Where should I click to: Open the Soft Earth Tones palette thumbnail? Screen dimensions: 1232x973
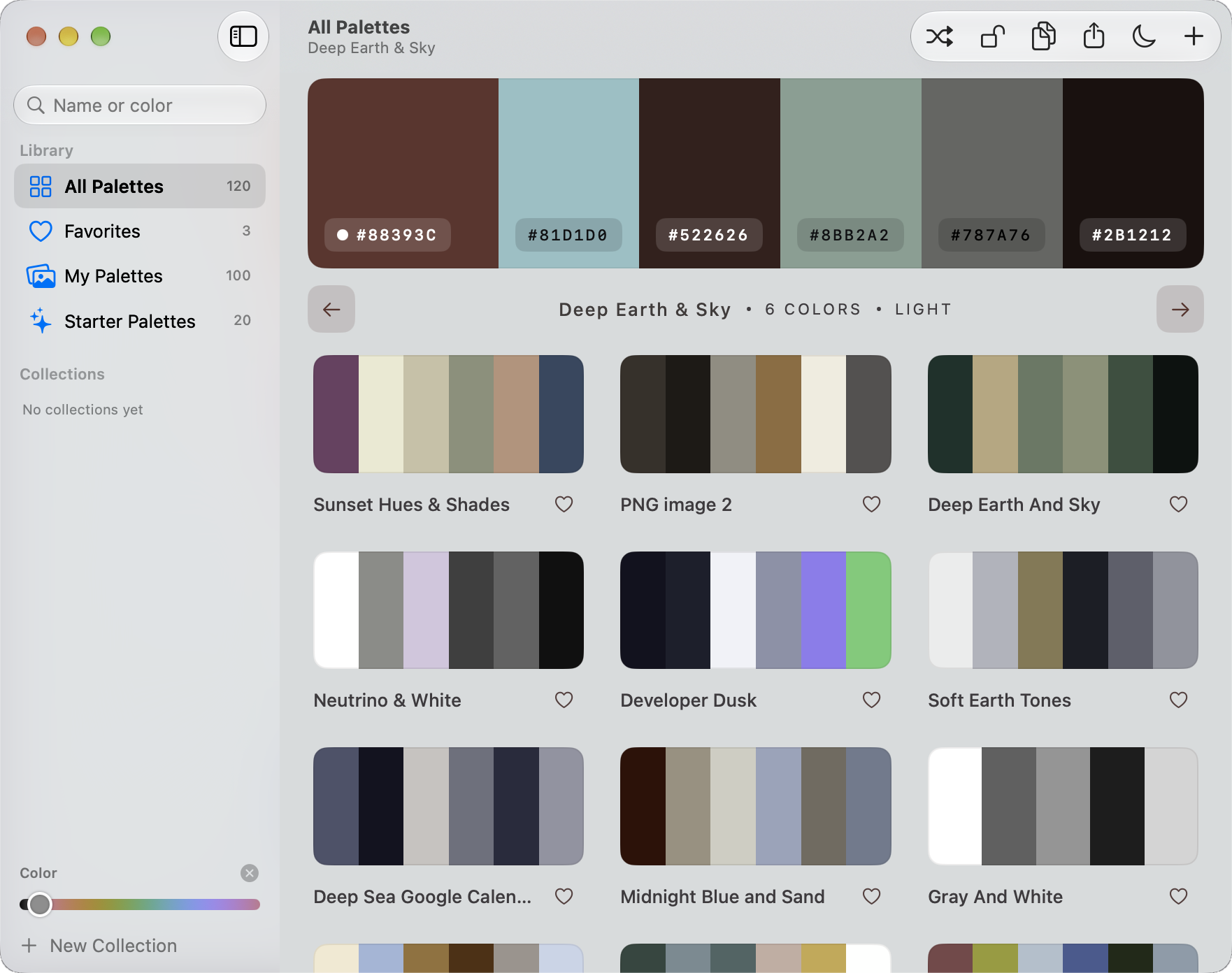(x=1063, y=610)
